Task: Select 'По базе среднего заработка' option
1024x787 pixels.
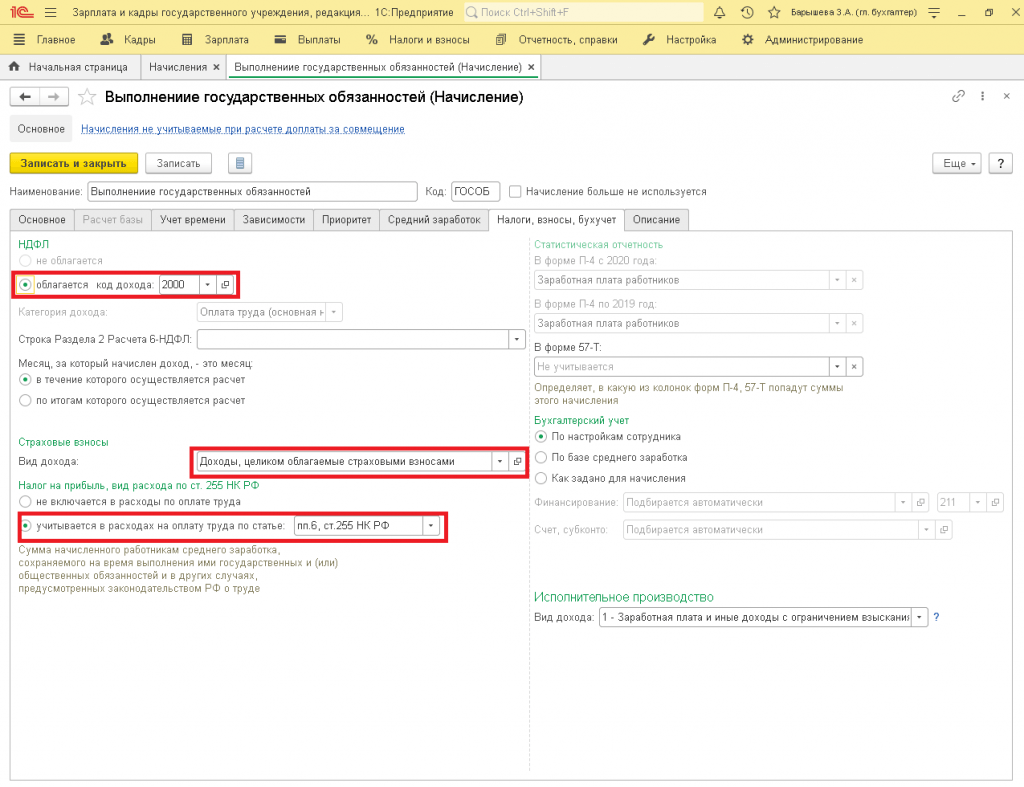Action: 542,457
